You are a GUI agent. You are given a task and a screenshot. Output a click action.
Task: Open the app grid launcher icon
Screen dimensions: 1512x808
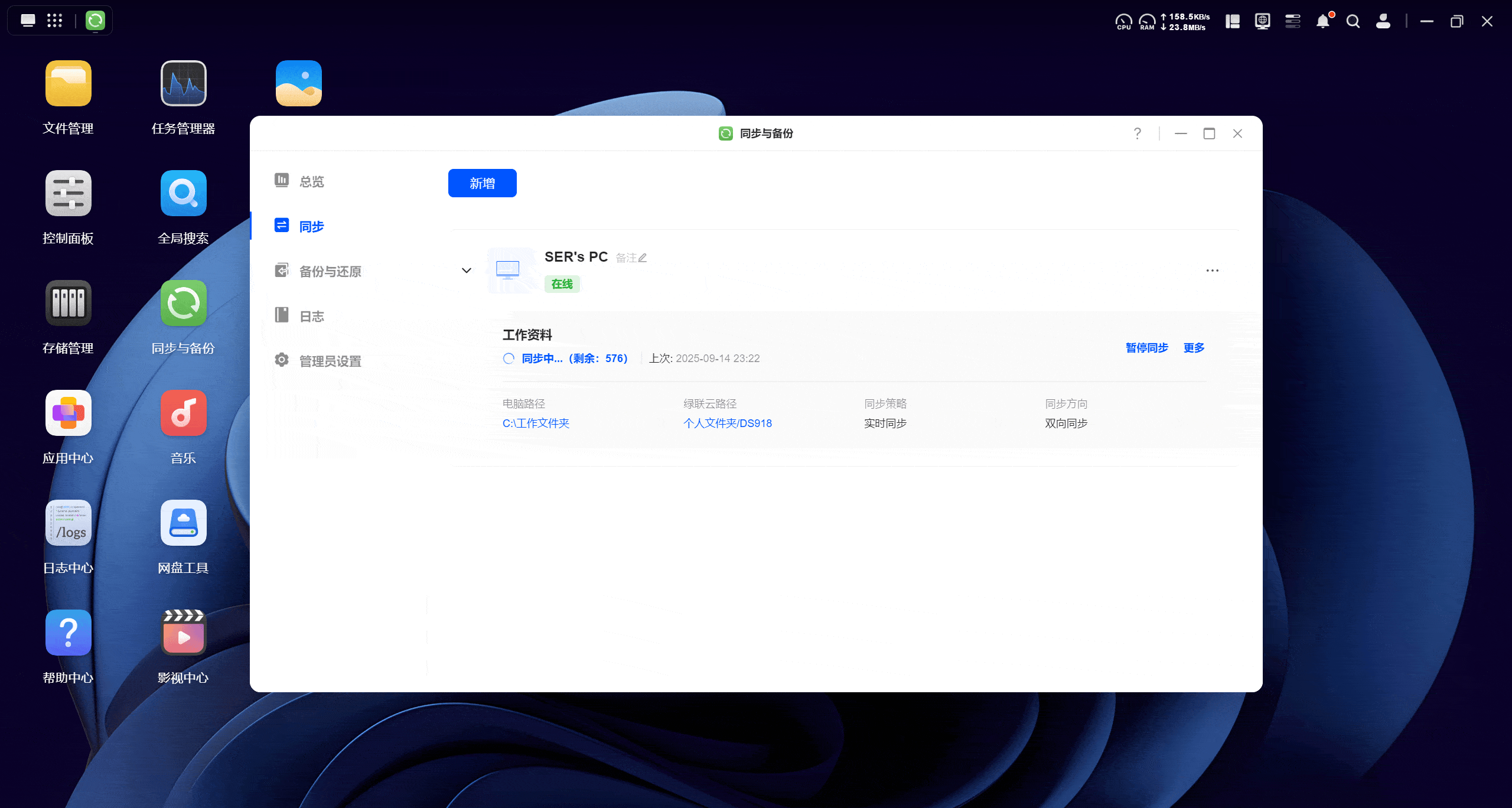54,21
